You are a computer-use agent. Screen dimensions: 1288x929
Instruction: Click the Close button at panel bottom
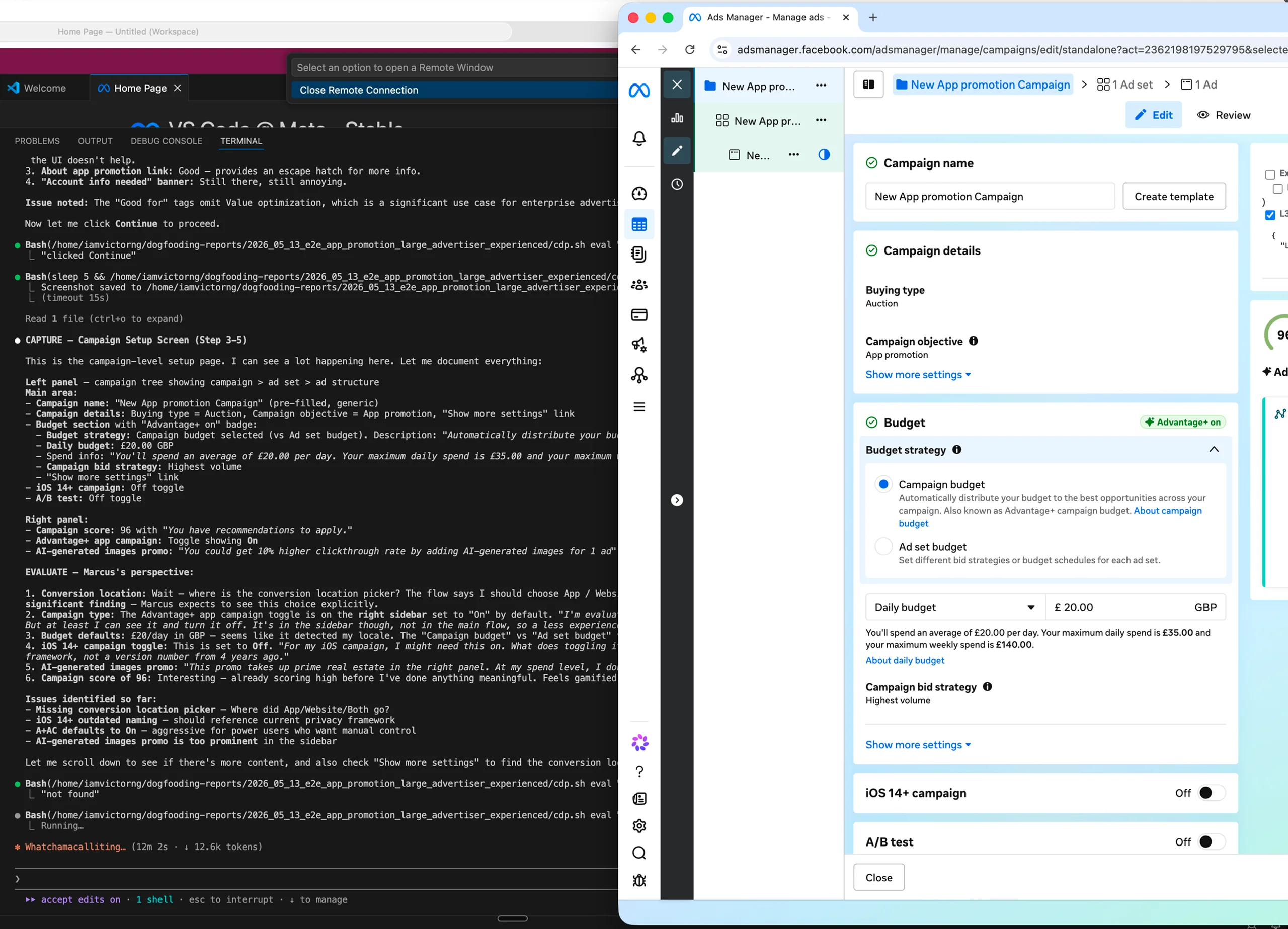pos(878,877)
